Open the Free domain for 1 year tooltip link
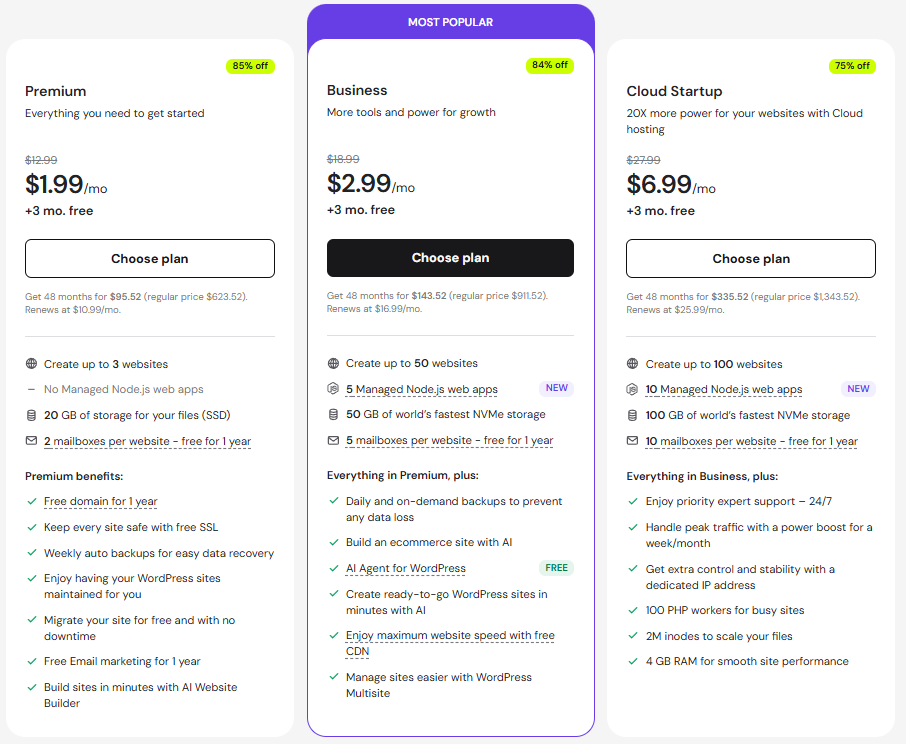This screenshot has width=906, height=744. tap(100, 502)
